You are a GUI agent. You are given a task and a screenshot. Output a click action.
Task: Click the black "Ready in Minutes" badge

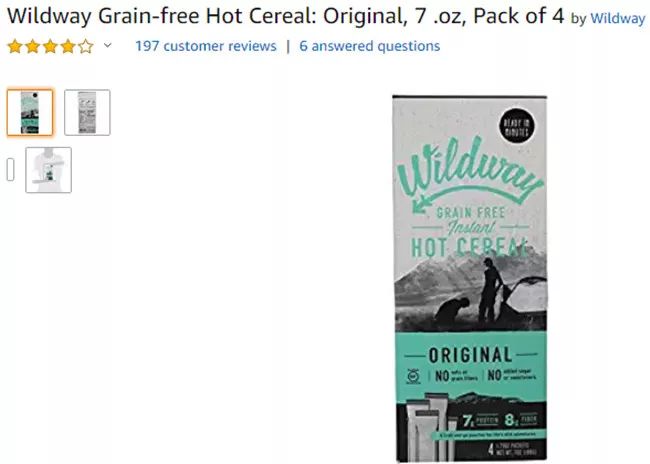515,126
